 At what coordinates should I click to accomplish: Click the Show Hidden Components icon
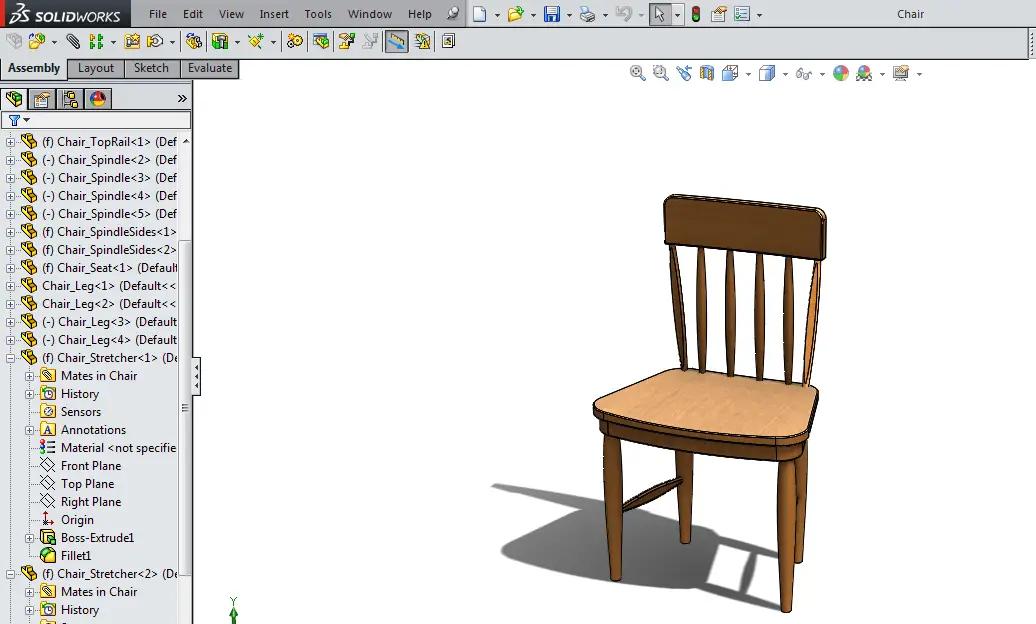pyautogui.click(x=194, y=42)
